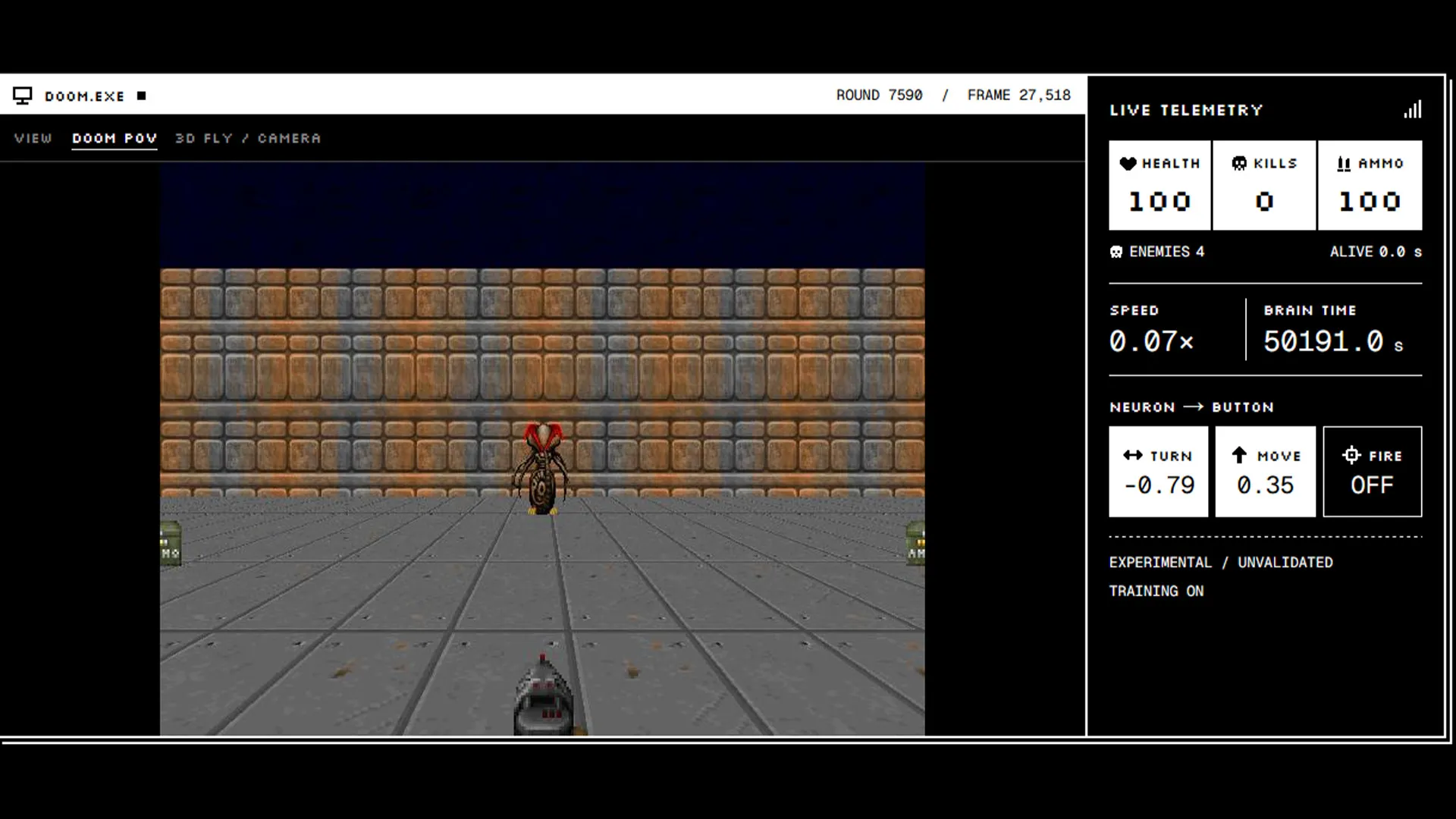Click the heart icon next to HEALTH
This screenshot has height=819, width=1456.
click(1128, 163)
